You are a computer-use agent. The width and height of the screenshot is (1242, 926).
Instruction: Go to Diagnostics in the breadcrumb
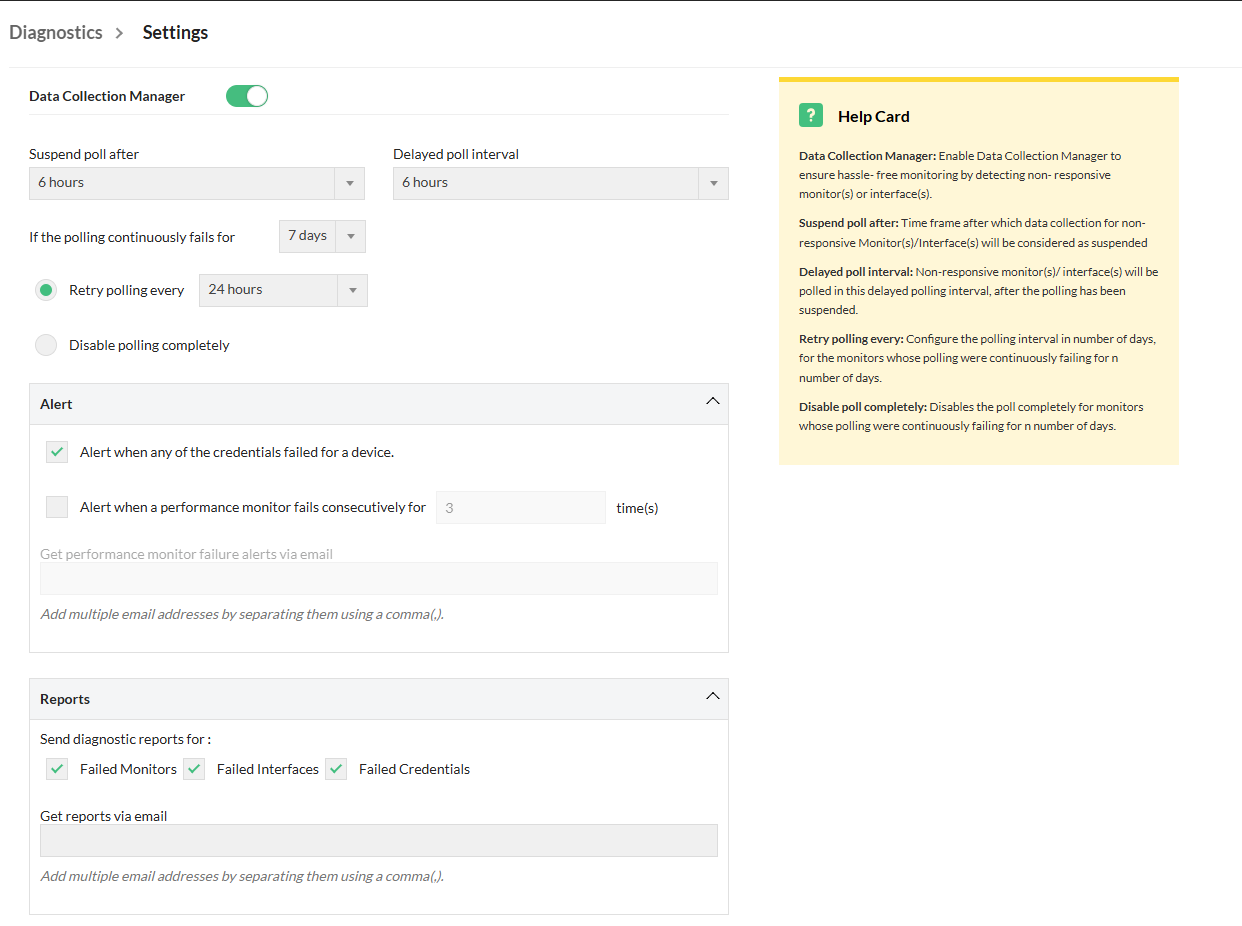click(x=56, y=32)
